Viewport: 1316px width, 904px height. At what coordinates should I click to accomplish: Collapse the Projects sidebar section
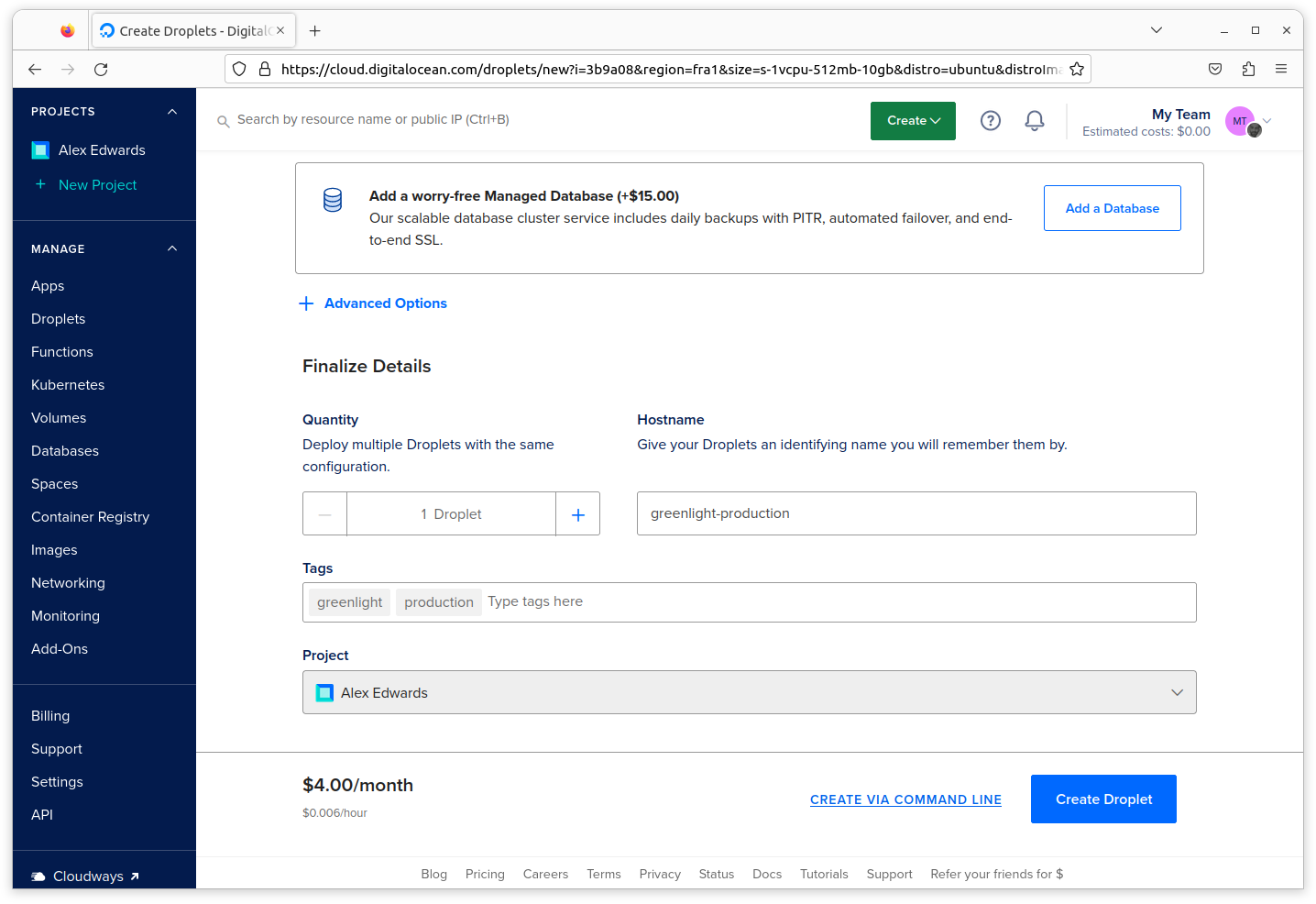(x=171, y=112)
